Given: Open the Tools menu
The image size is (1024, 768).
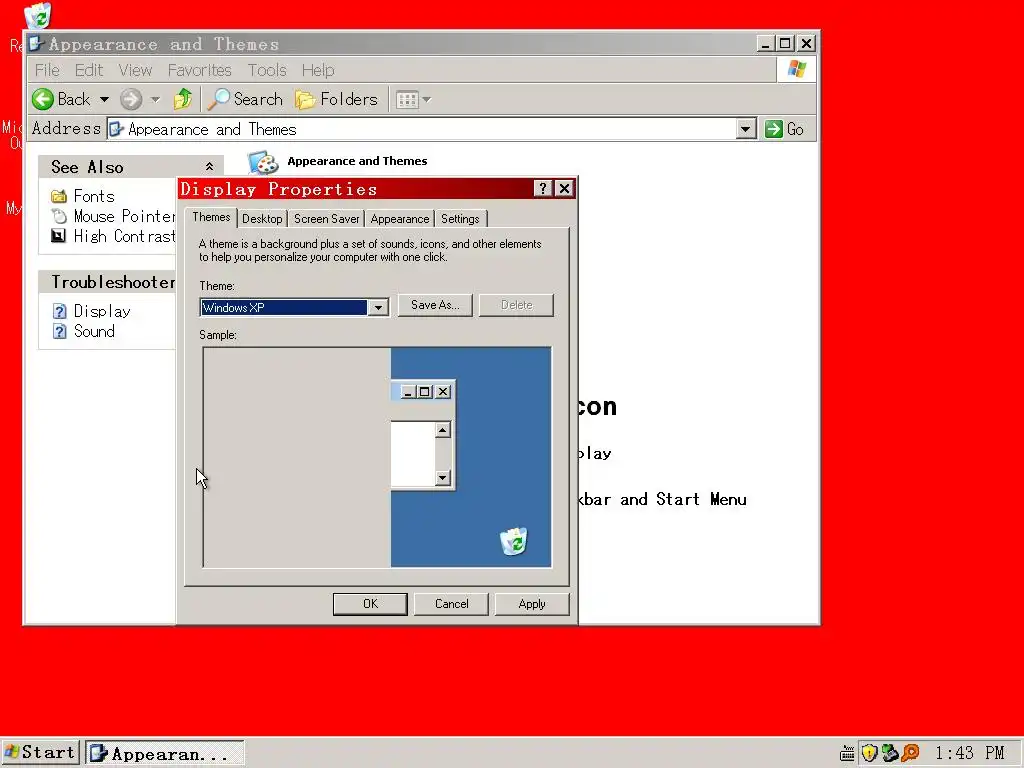Looking at the screenshot, I should [x=267, y=70].
